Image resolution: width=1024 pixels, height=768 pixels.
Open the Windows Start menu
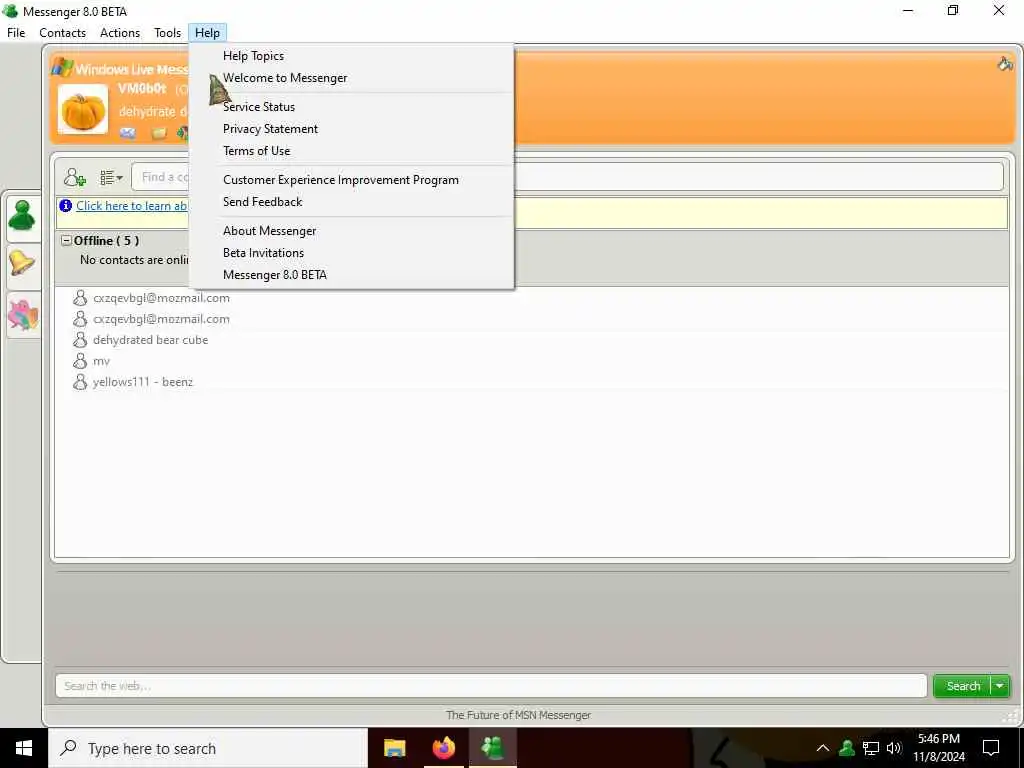24,748
